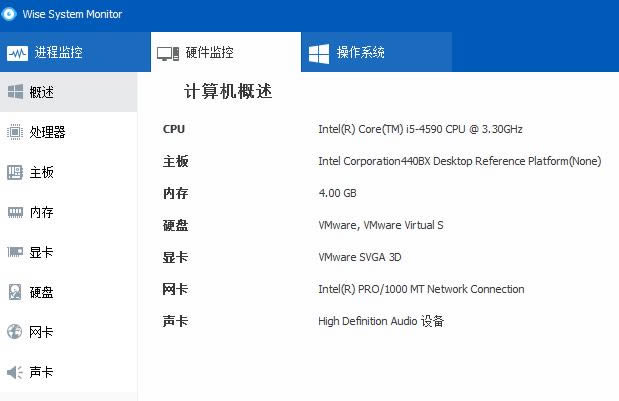The image size is (619, 401).
Task: Switch to the 进程监控 tab
Action: (x=75, y=52)
